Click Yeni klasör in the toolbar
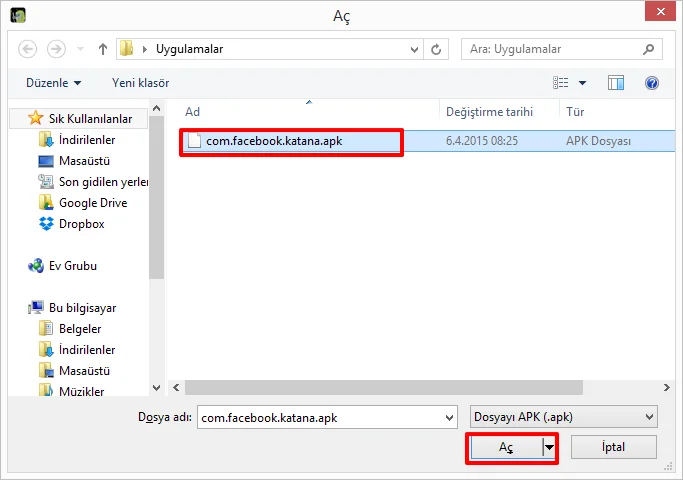Screen dimensions: 683x480 [x=140, y=83]
